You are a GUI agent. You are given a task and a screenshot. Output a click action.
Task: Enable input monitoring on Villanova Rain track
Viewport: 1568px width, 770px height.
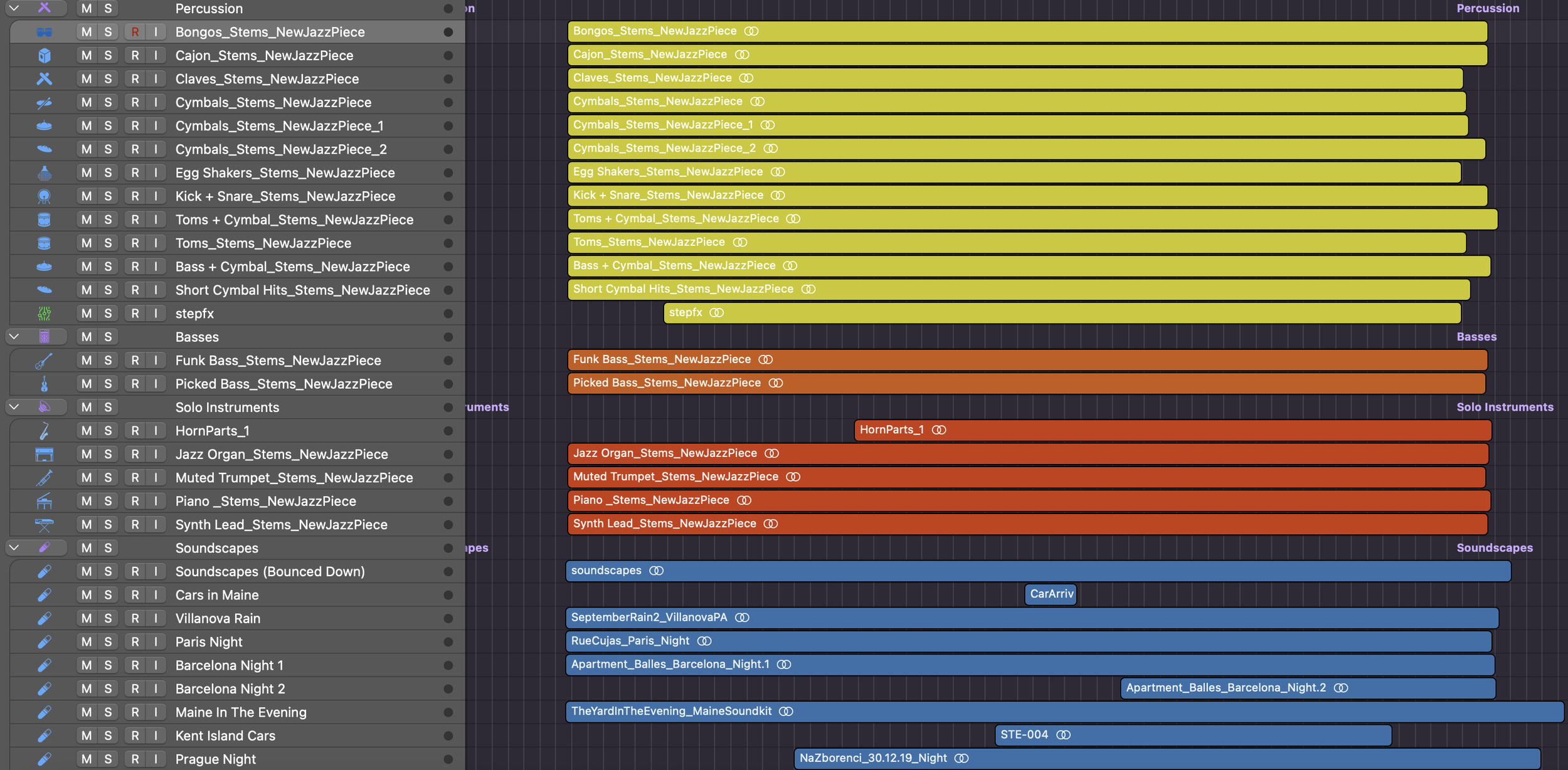pos(156,618)
